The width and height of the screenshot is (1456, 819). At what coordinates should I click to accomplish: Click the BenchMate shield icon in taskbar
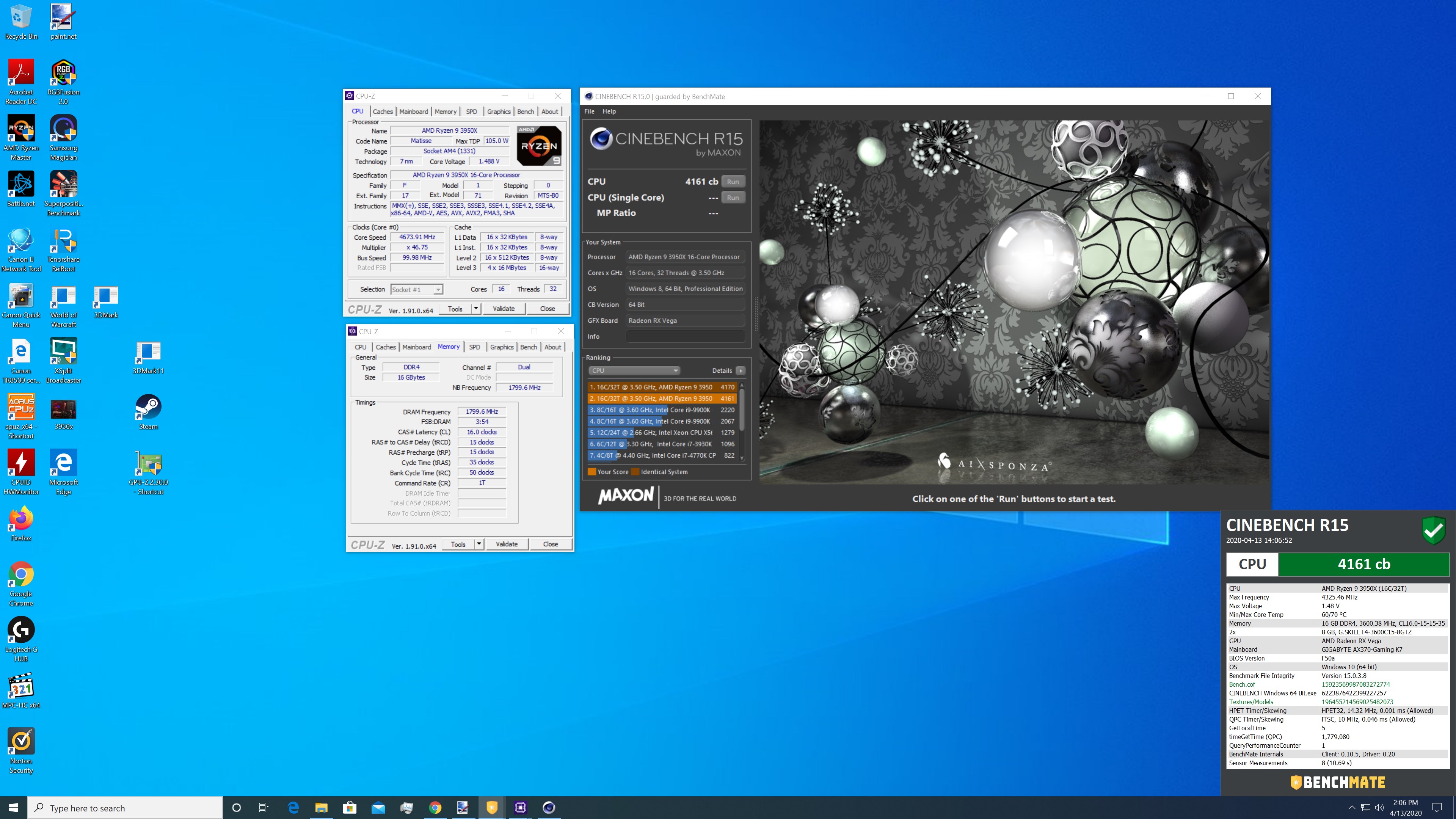(491, 807)
